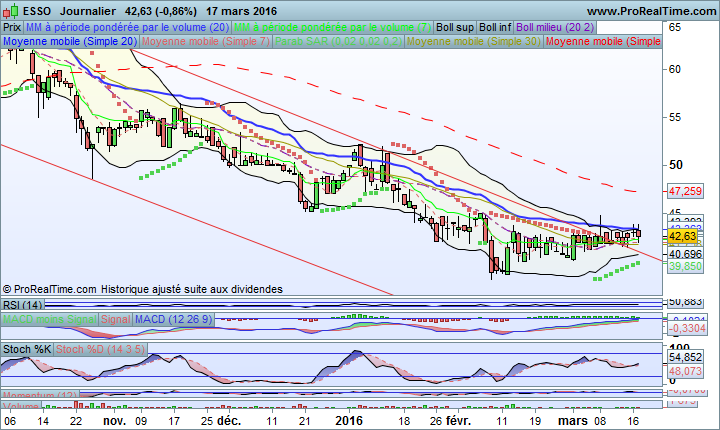Select the ESSO ticker name
Image resolution: width=720 pixels, height=430 pixels.
tap(37, 11)
